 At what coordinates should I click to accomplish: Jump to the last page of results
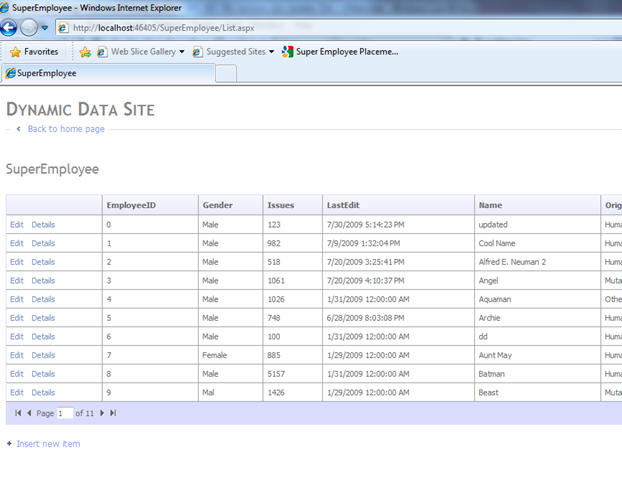(x=113, y=413)
